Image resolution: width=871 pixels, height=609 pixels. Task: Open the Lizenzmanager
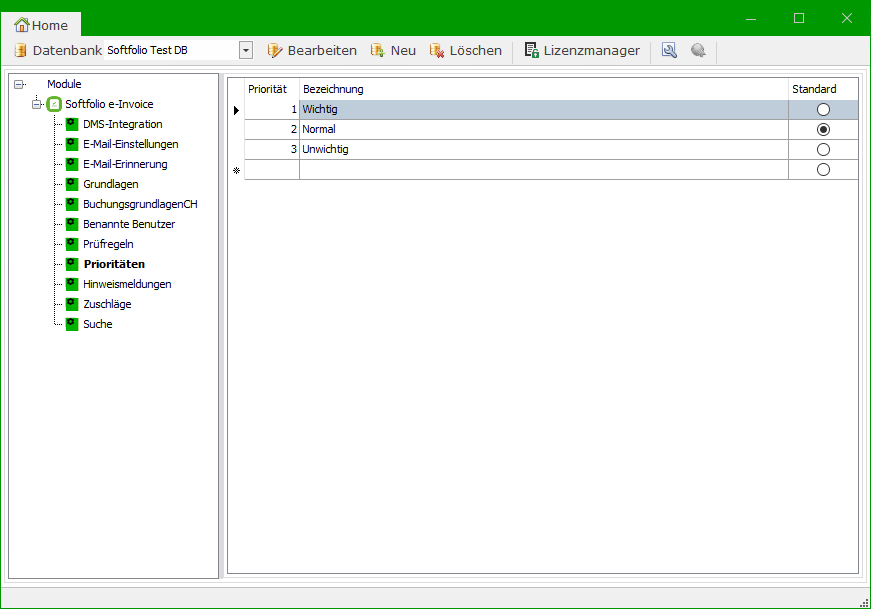click(582, 51)
